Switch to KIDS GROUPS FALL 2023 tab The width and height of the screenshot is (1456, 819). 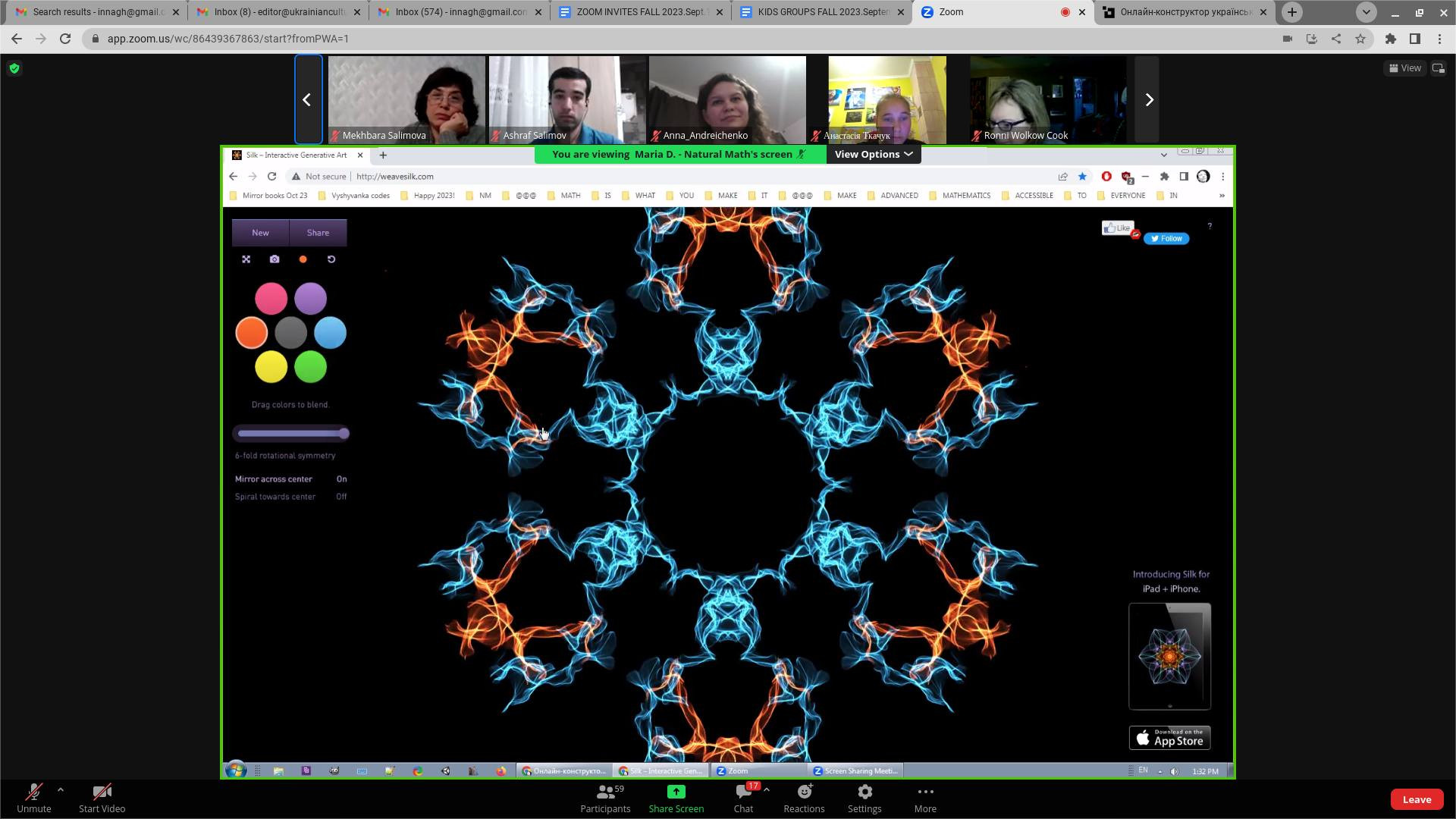coord(822,12)
